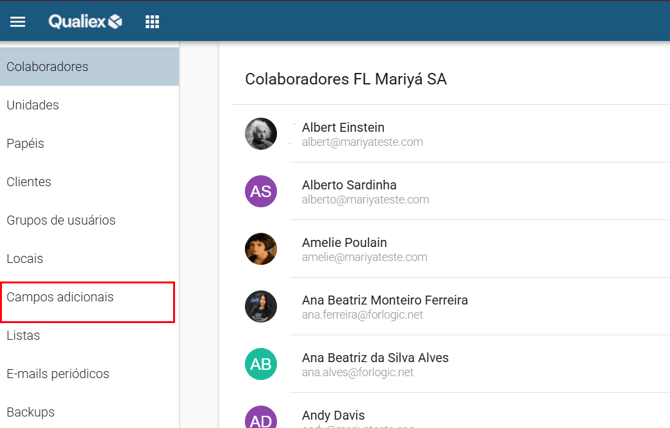This screenshot has height=428, width=670.
Task: Open the hamburger navigation menu
Action: coord(17,21)
